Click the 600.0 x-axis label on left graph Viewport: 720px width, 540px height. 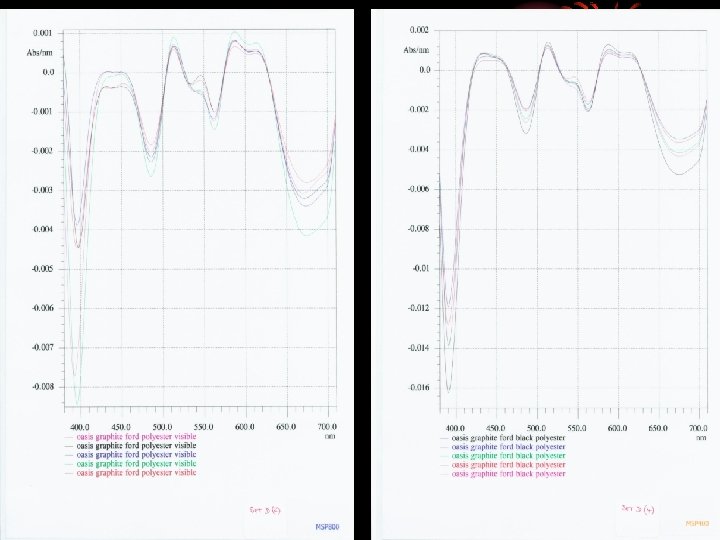pos(244,427)
